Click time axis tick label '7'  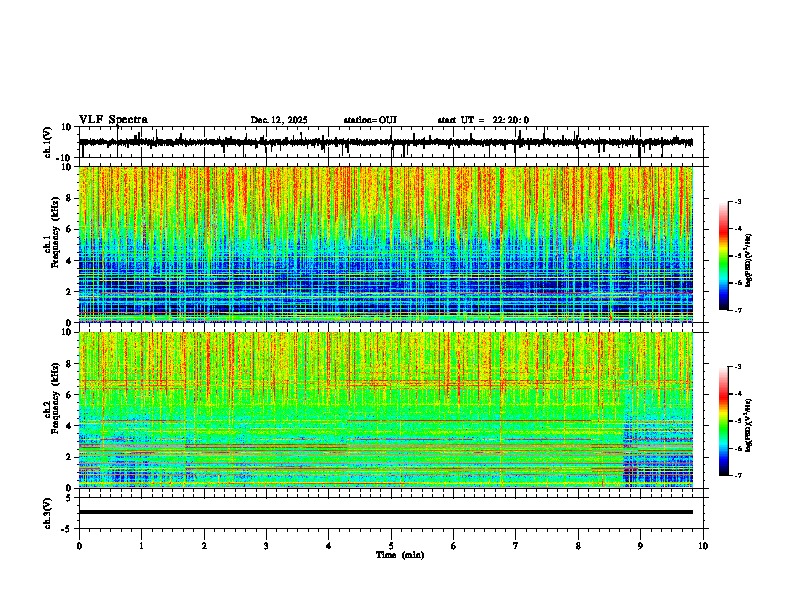pyautogui.click(x=516, y=546)
